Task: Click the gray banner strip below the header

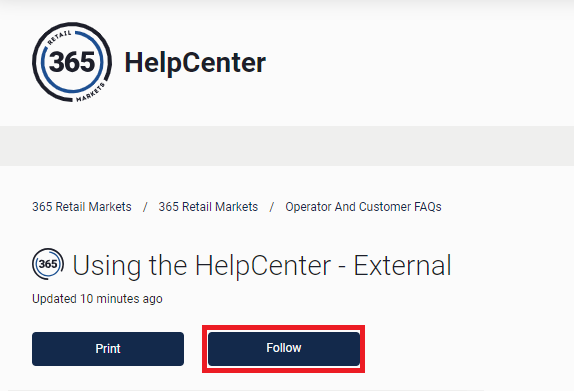Action: point(287,146)
